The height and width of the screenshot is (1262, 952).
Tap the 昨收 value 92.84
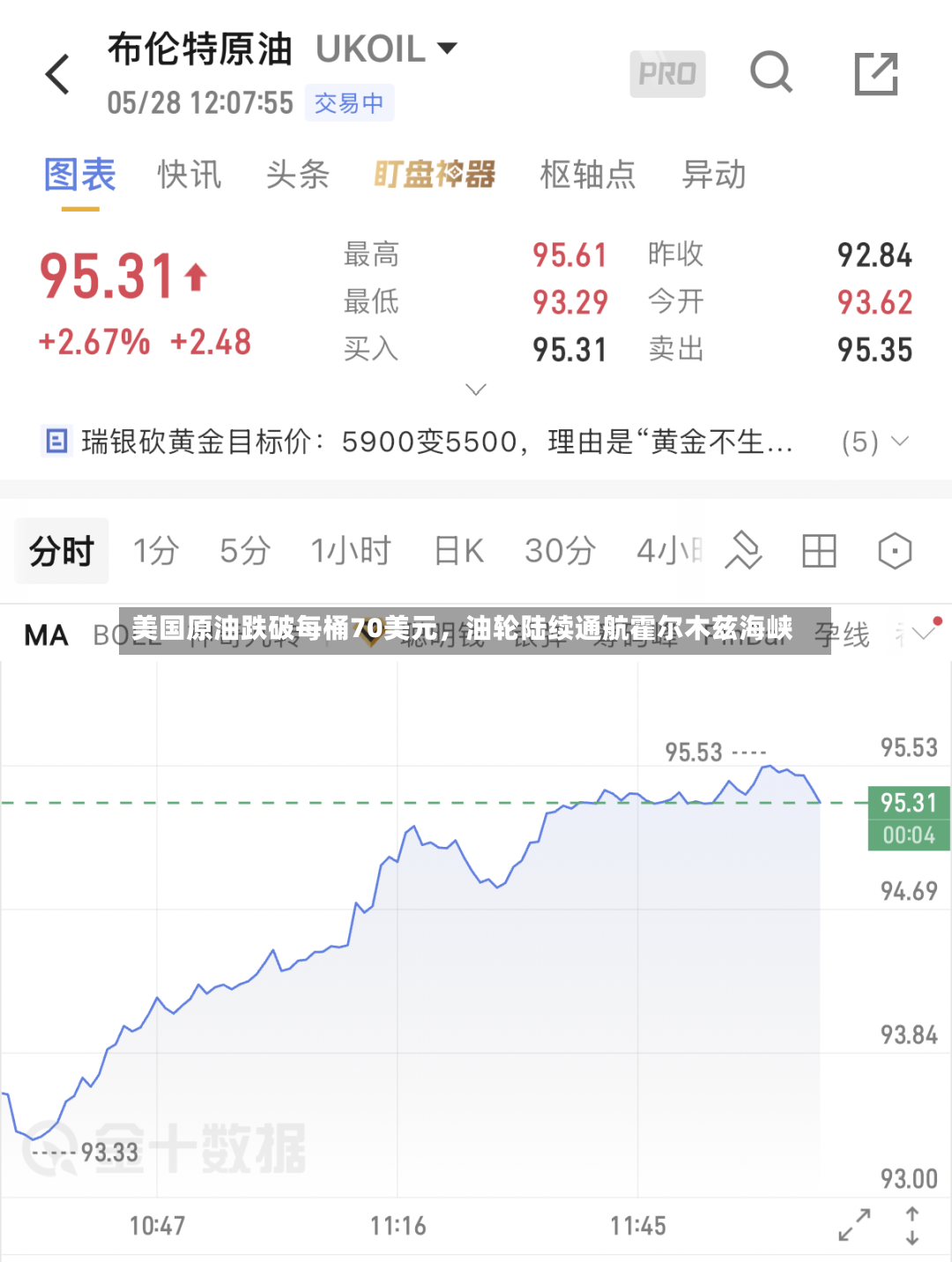(874, 256)
